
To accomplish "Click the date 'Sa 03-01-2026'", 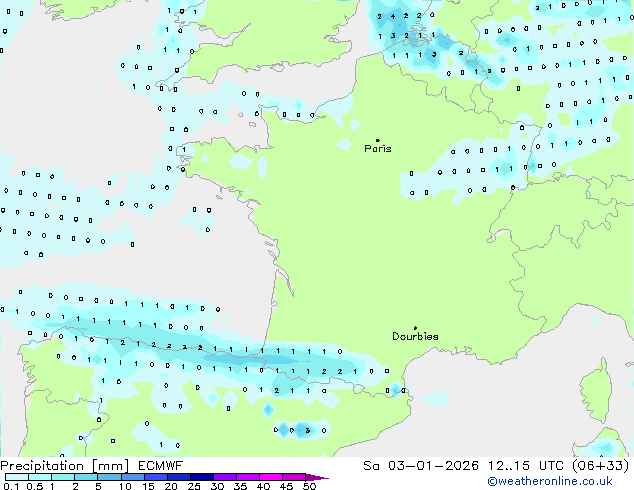I will 421,466.
